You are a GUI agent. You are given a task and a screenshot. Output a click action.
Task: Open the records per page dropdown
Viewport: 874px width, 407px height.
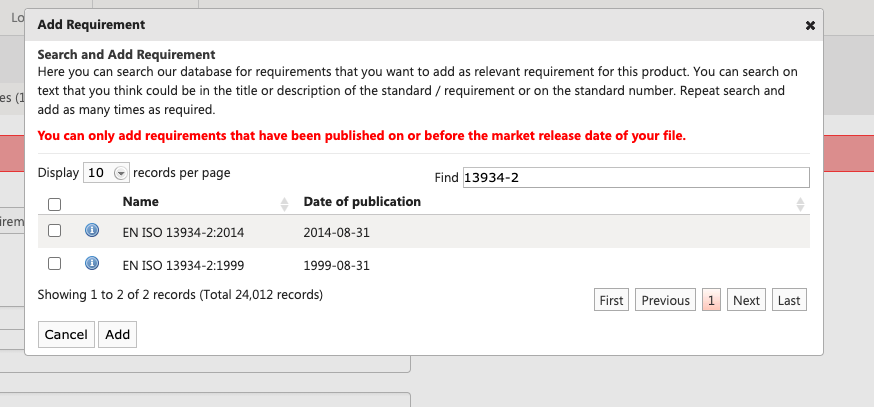click(106, 173)
